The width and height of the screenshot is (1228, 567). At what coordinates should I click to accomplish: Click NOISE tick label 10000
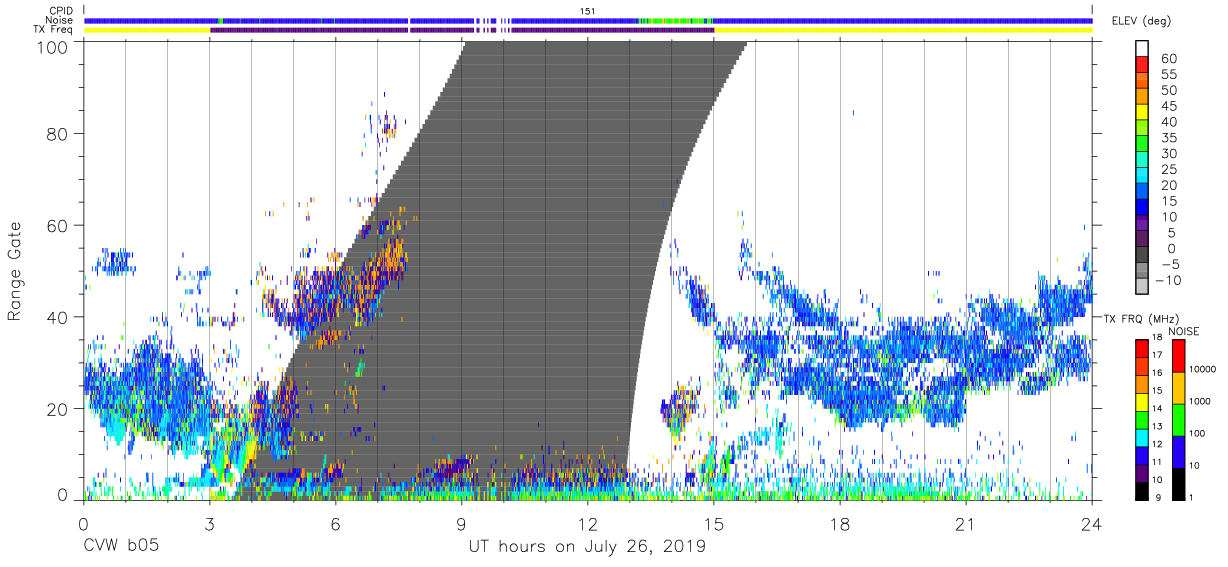[x=1203, y=369]
